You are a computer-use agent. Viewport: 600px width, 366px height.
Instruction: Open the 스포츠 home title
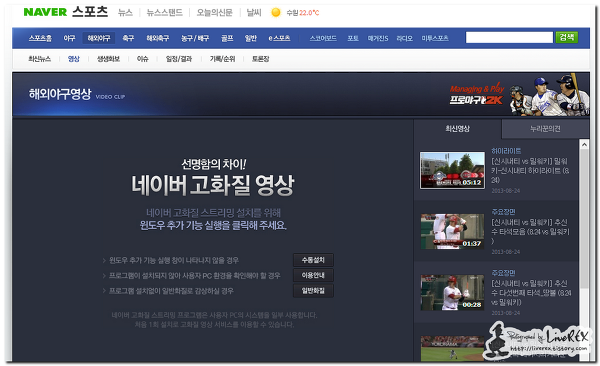(x=90, y=12)
